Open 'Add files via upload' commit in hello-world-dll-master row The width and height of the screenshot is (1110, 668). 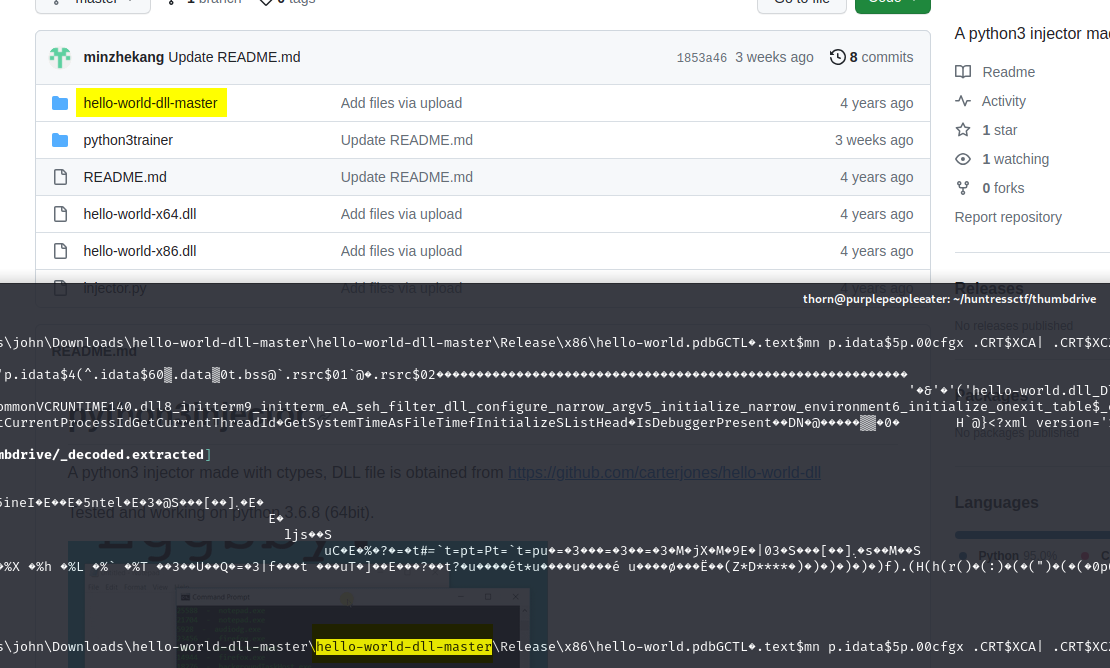(401, 103)
